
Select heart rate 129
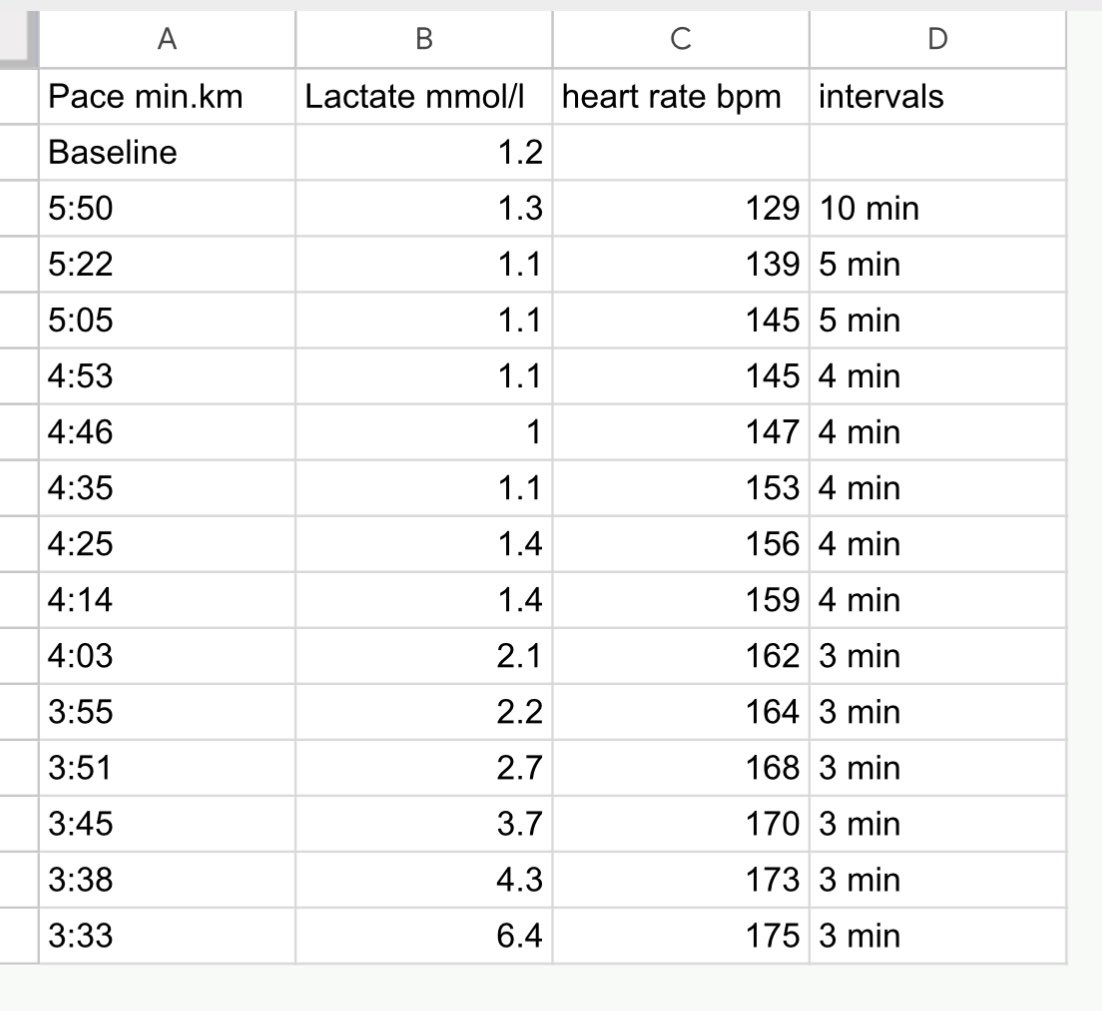pos(680,209)
